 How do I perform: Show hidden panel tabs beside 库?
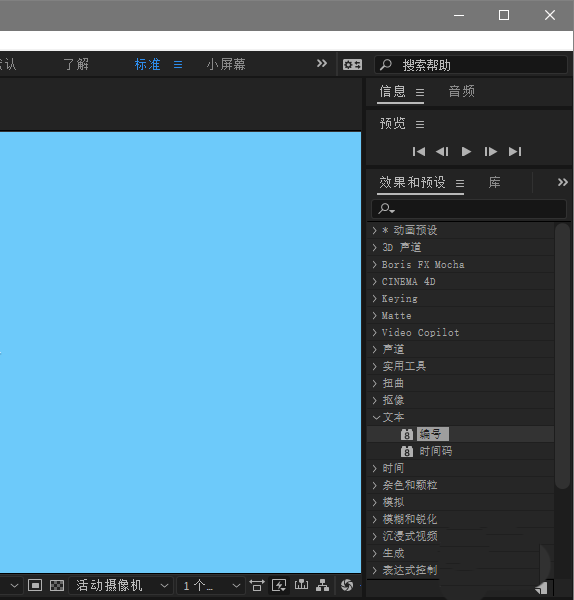562,182
